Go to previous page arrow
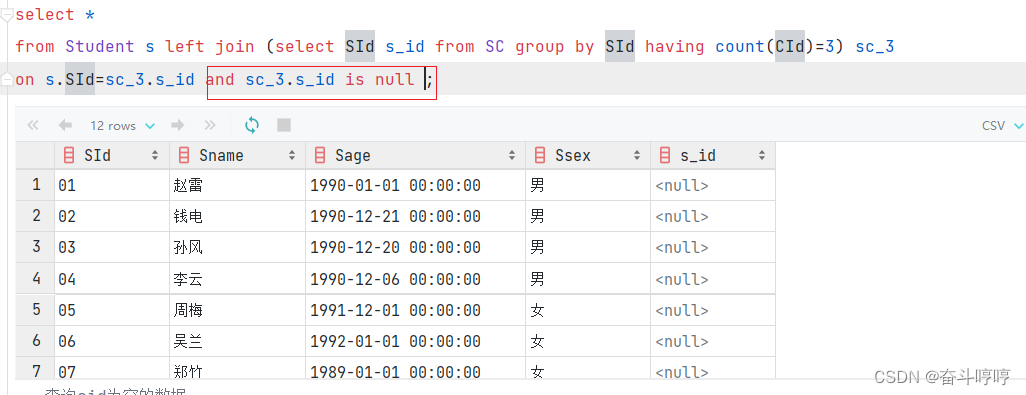1026x395 pixels. tap(65, 125)
